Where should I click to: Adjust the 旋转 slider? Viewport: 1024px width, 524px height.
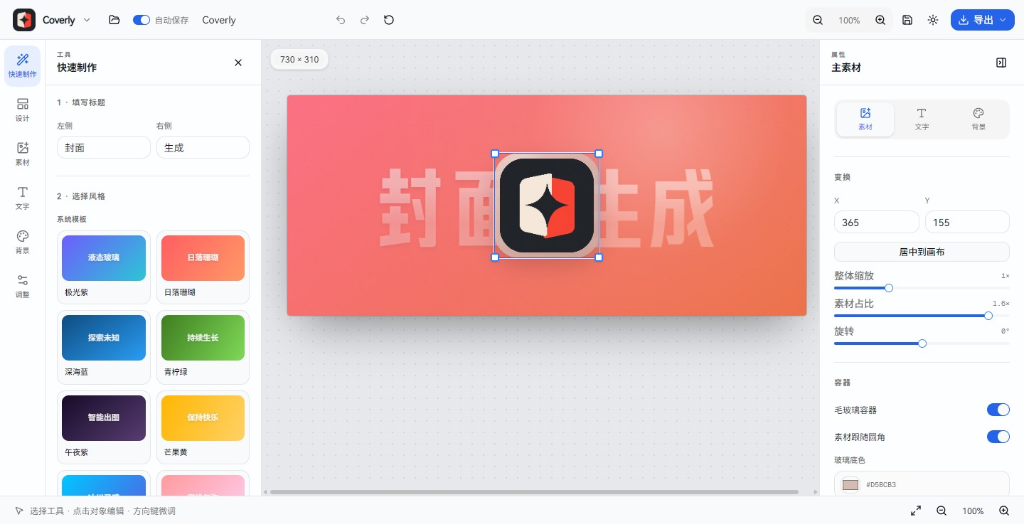pos(922,343)
